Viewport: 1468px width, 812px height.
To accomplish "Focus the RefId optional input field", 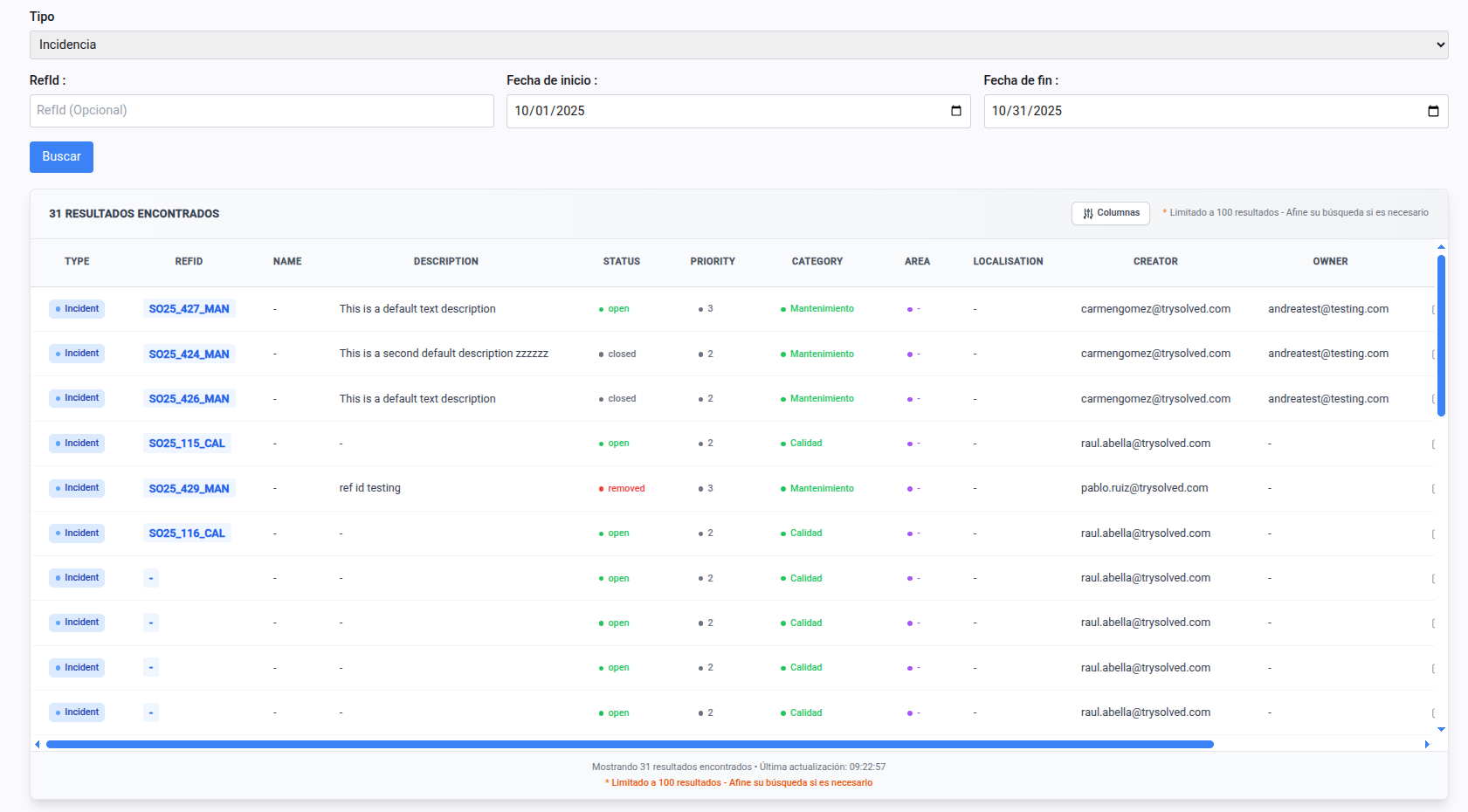I will pyautogui.click(x=261, y=111).
